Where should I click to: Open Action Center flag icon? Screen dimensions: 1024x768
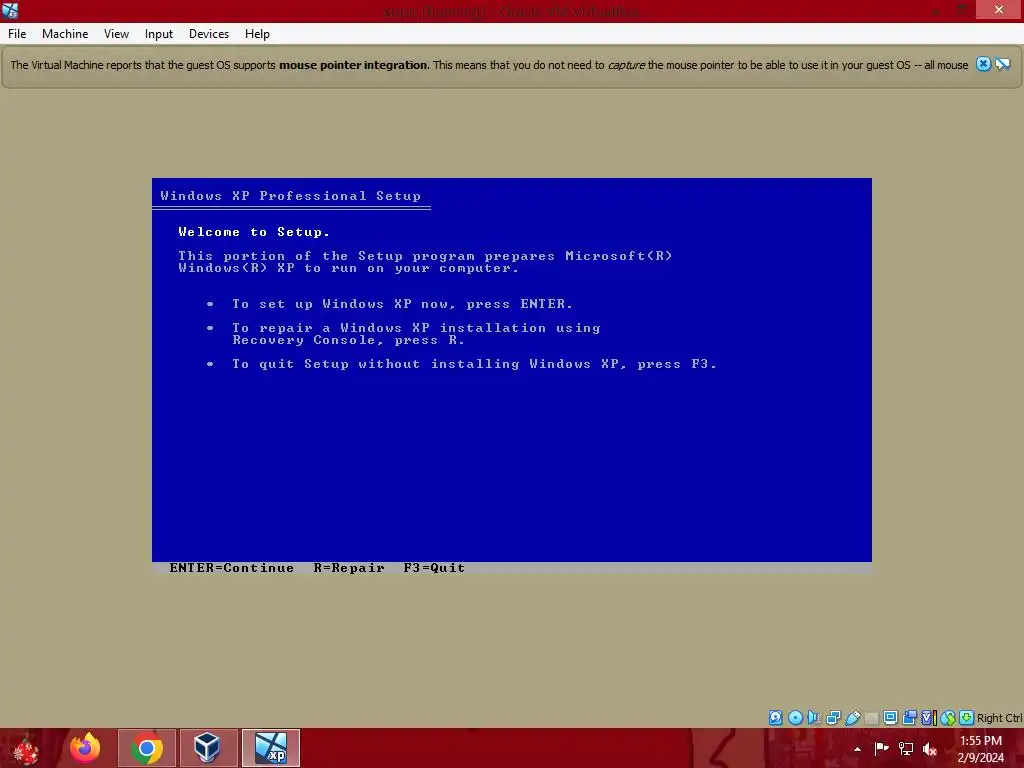(x=882, y=749)
